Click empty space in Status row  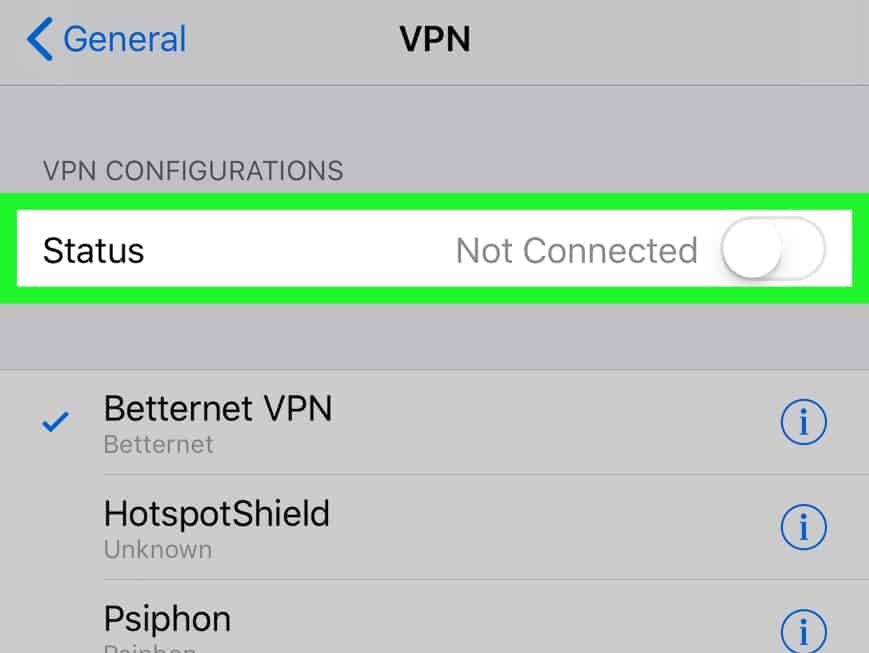pos(299,249)
